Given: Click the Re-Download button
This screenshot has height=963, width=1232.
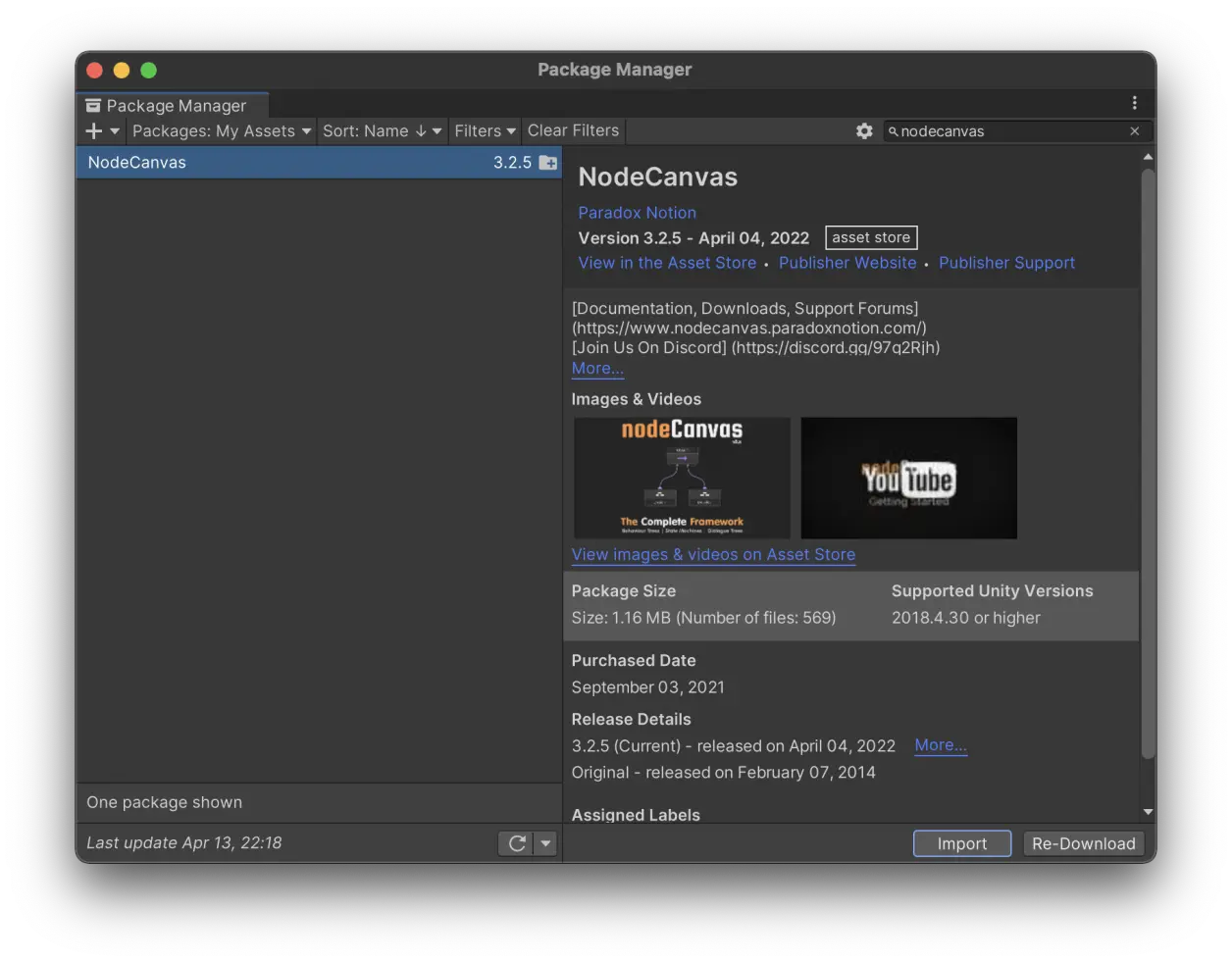Looking at the screenshot, I should [1084, 843].
